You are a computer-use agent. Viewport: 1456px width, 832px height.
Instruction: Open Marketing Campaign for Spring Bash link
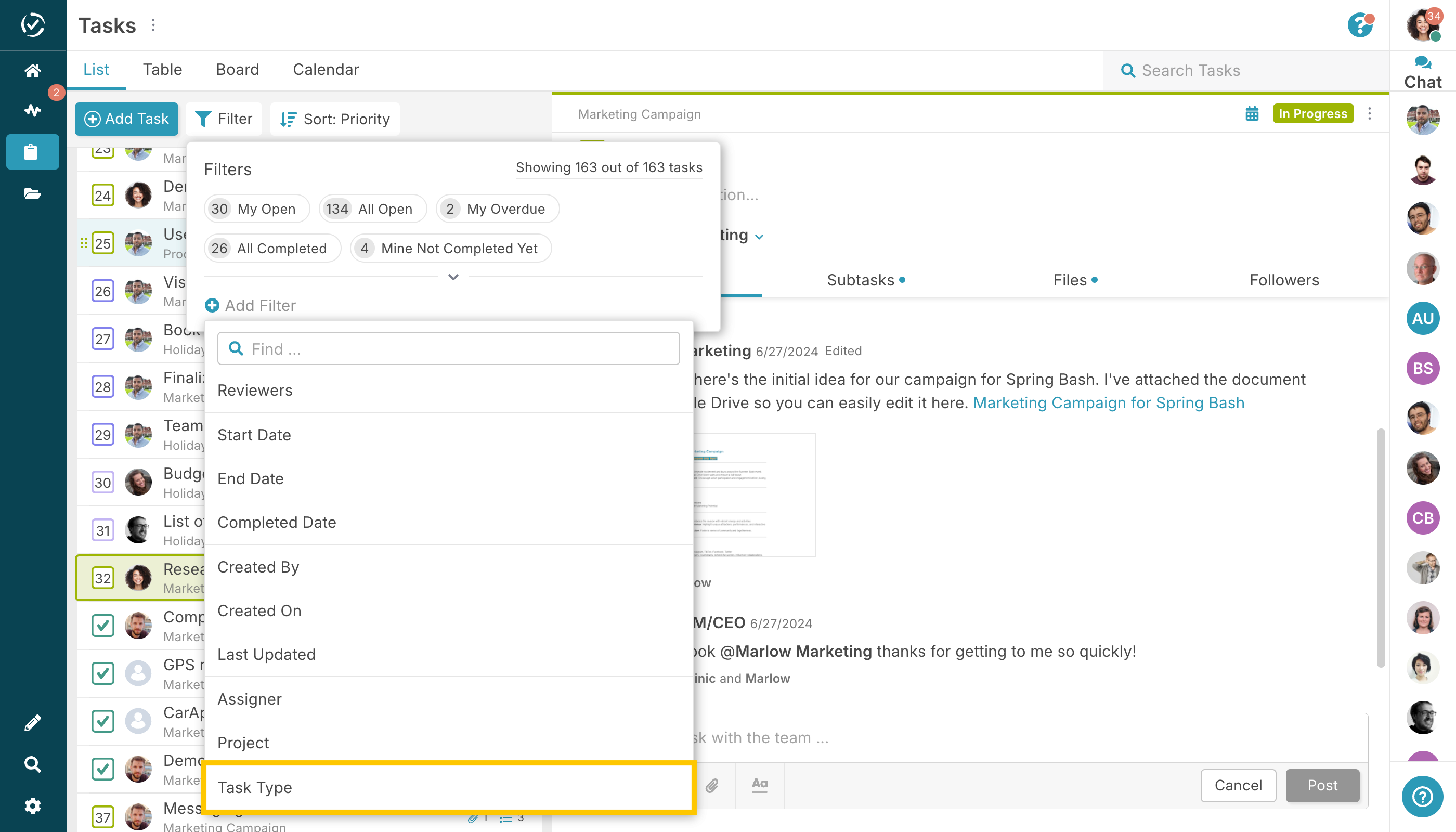click(x=1108, y=403)
